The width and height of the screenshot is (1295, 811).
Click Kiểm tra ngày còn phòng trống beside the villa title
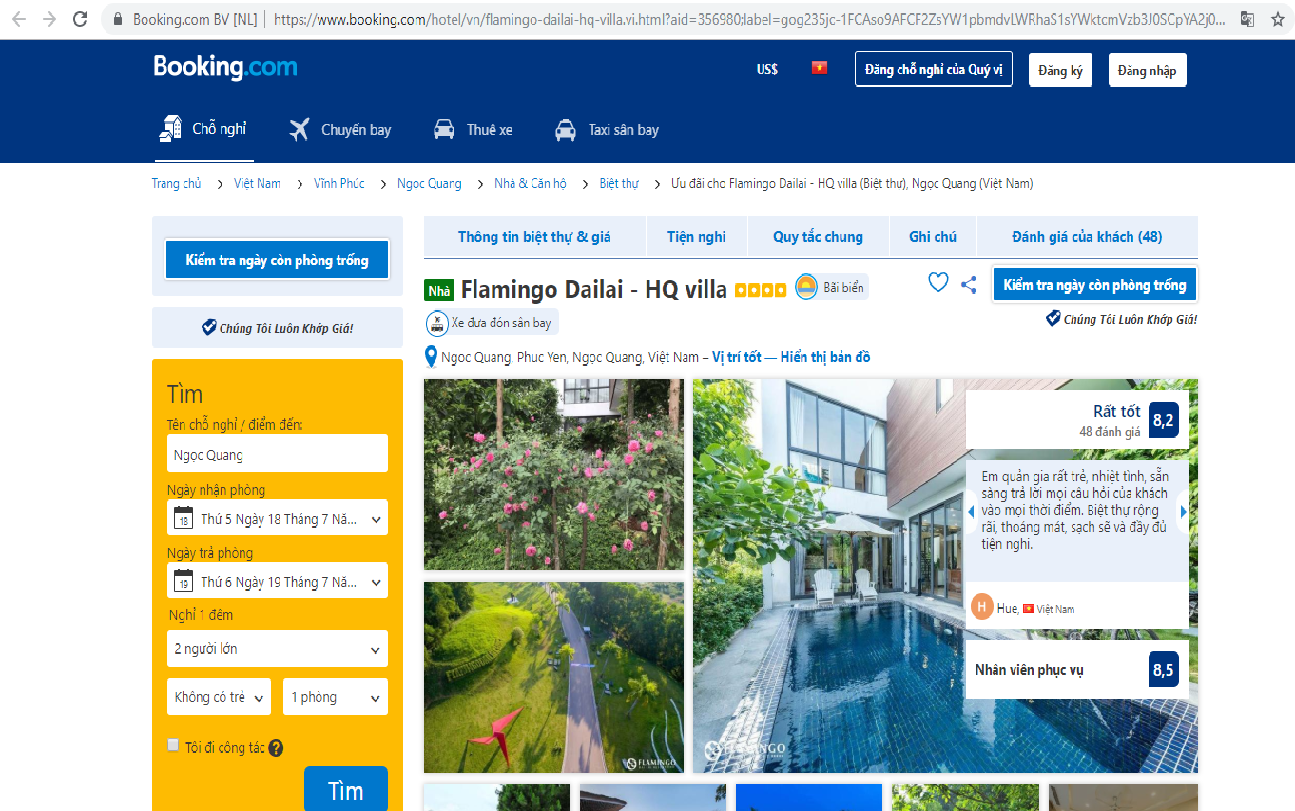click(1094, 284)
